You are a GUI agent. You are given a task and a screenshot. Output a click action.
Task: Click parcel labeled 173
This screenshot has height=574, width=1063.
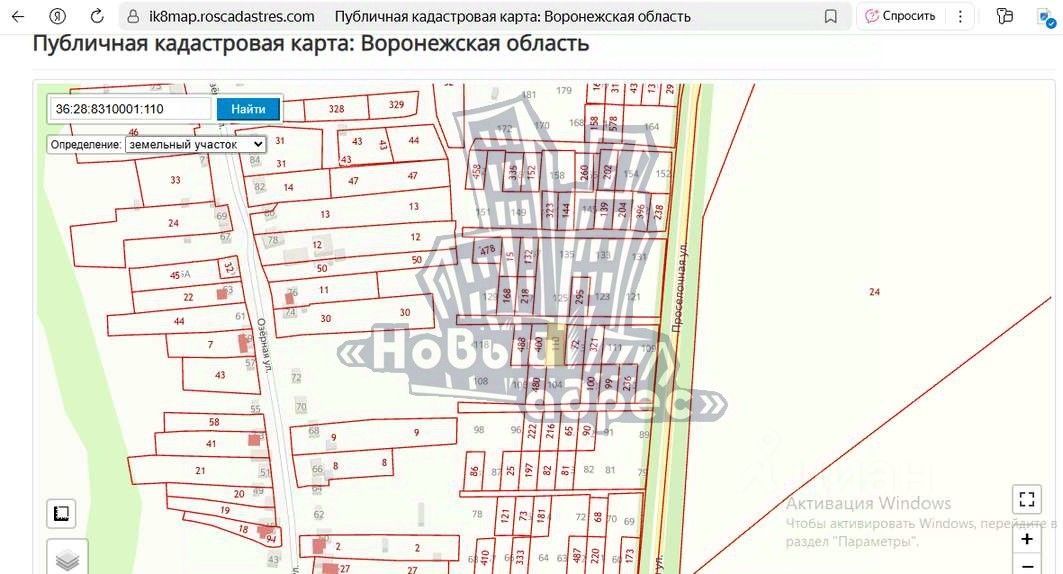pyautogui.click(x=630, y=557)
